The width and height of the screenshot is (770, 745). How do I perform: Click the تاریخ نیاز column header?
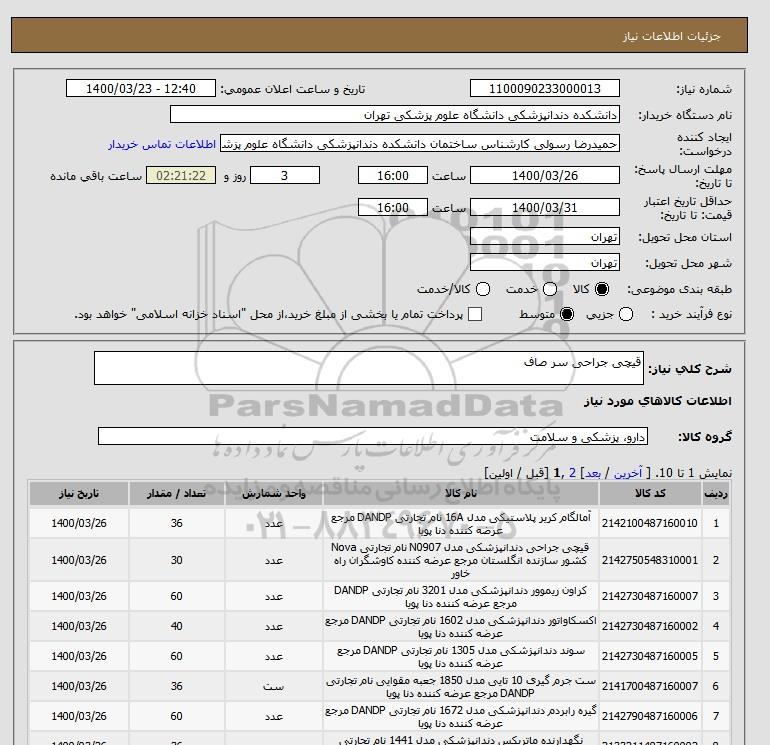(79, 494)
